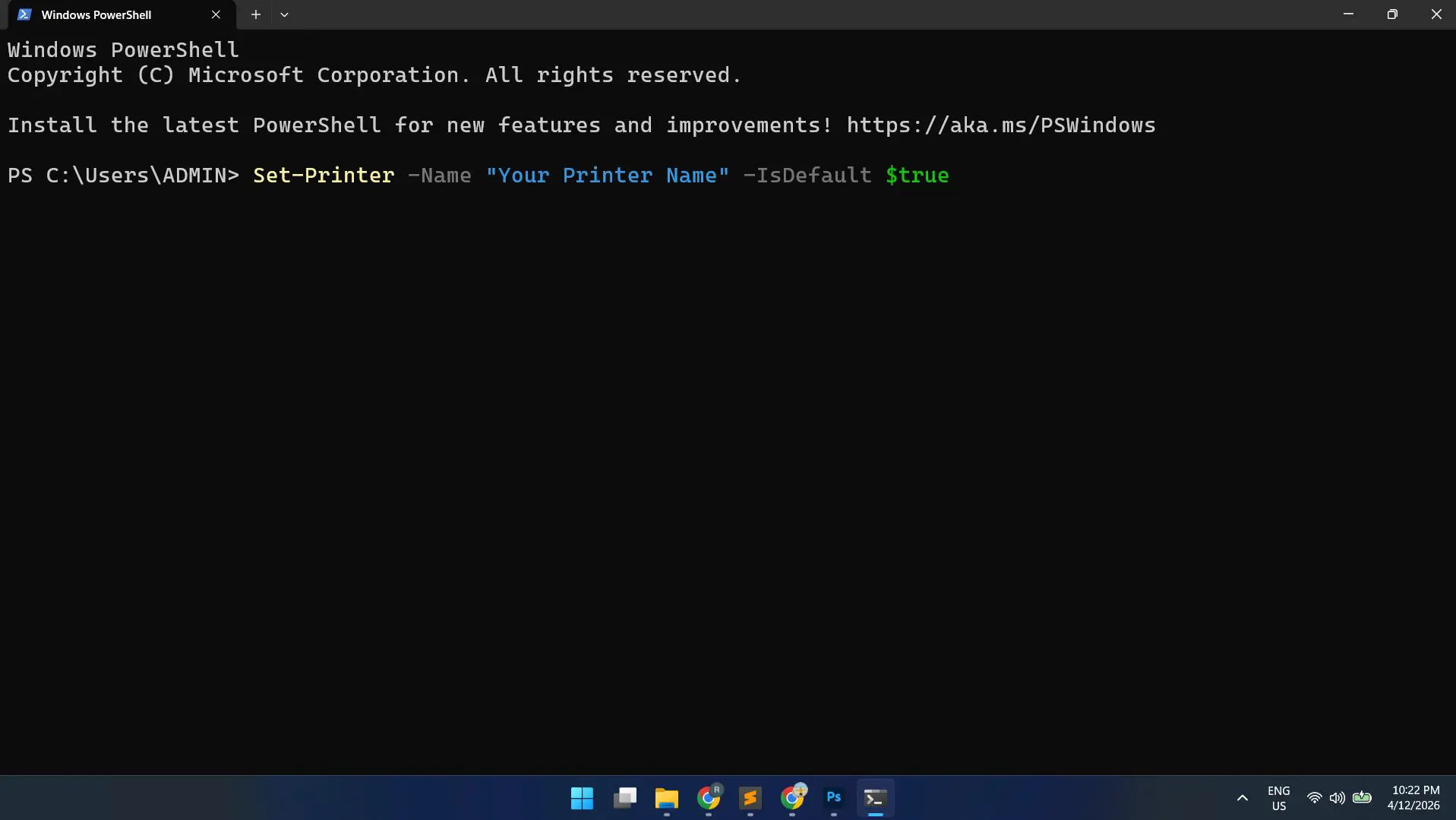Open Wi-Fi settings from the system tray
The height and width of the screenshot is (820, 1456).
[1313, 799]
